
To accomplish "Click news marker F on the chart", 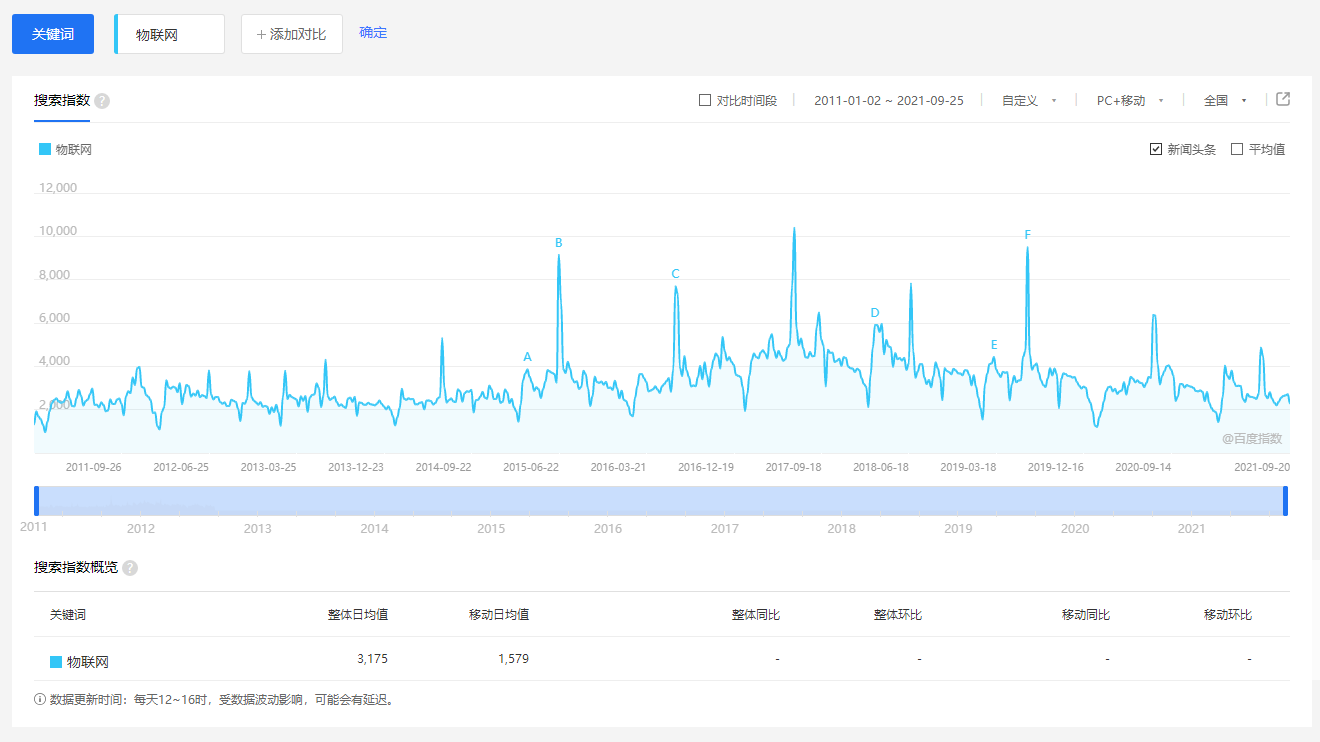I will pyautogui.click(x=1027, y=235).
